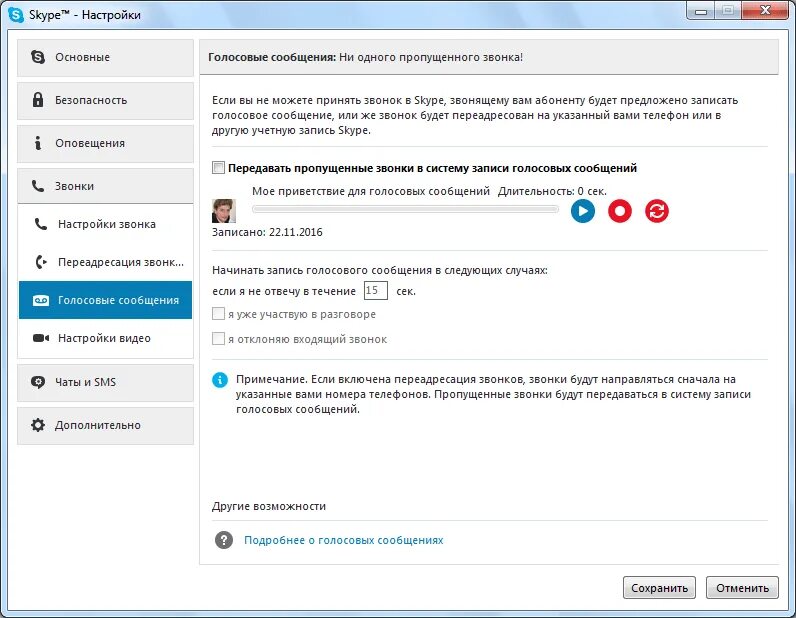The height and width of the screenshot is (618, 796).
Task: Play the voicemail greeting
Action: (x=583, y=211)
